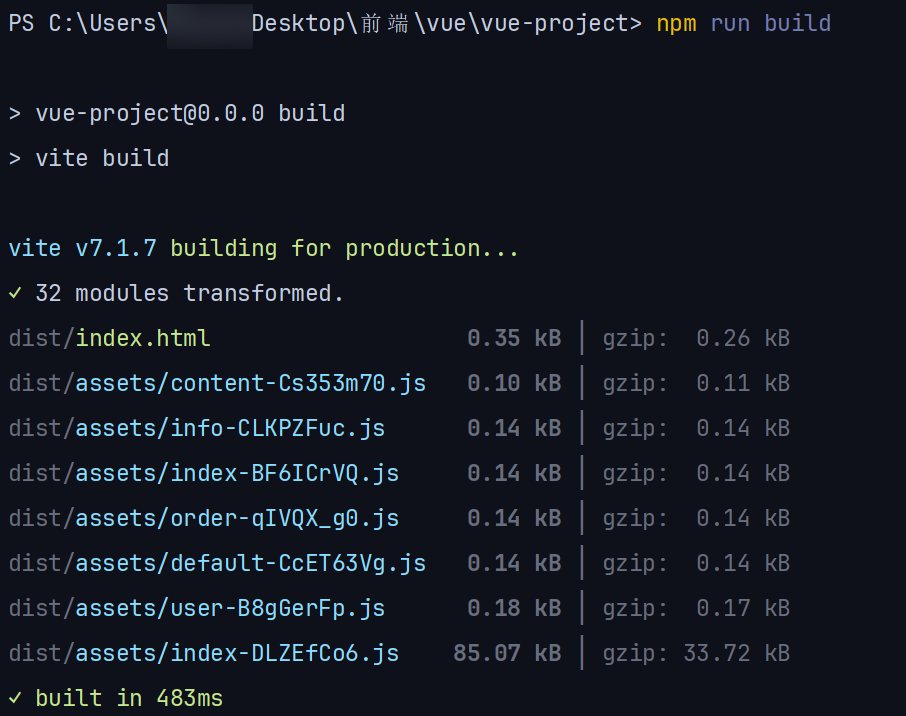This screenshot has width=906, height=716.
Task: Click the checkmark beside "32 modules transformed"
Action: click(x=14, y=293)
